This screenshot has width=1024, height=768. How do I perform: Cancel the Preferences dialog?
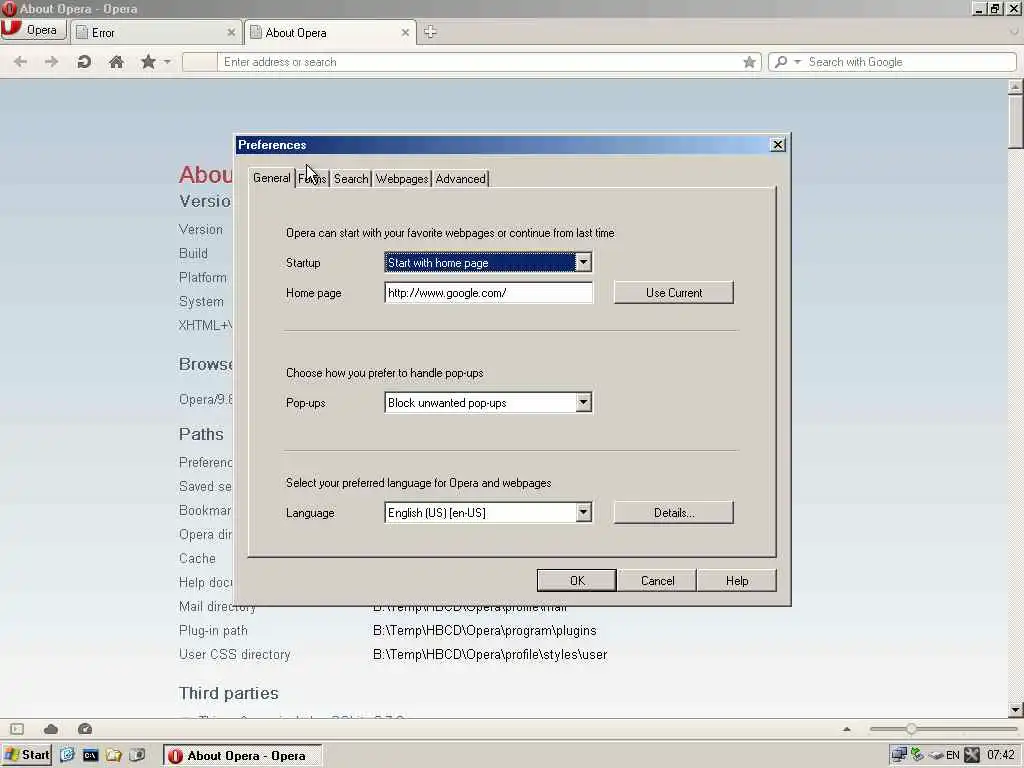pos(657,581)
